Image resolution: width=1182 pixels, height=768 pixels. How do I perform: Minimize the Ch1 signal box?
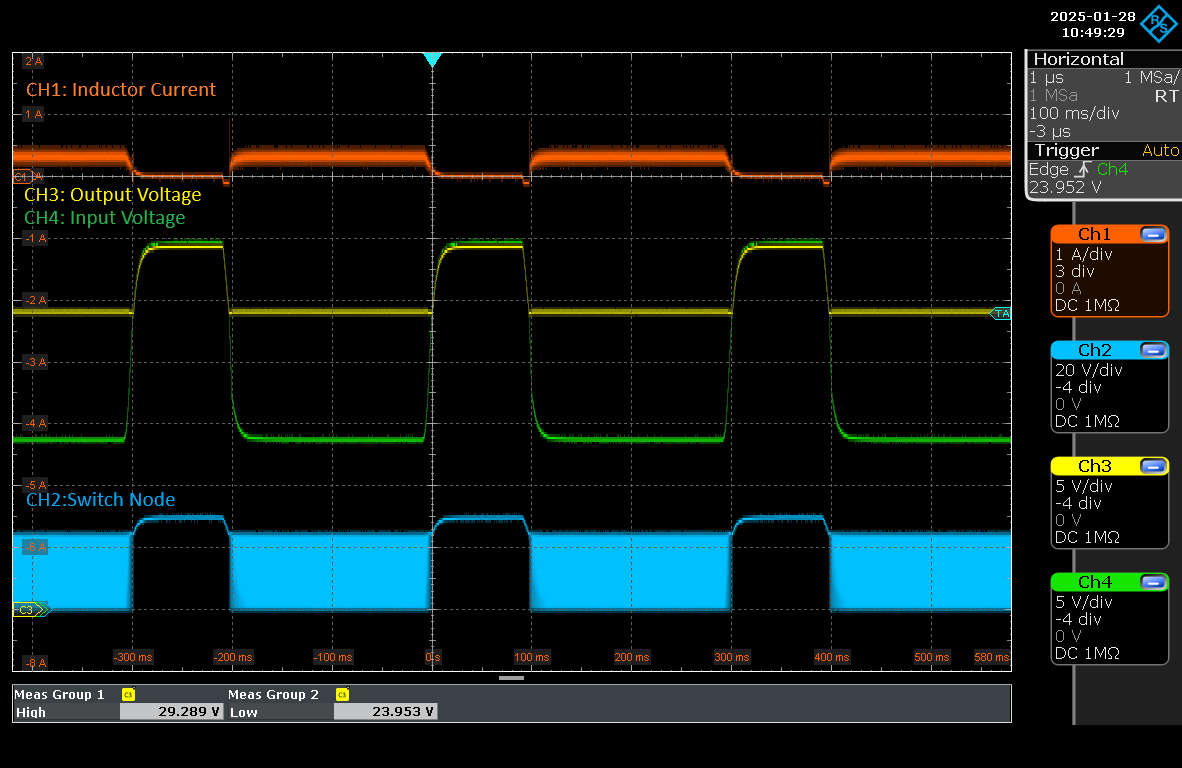(x=1153, y=234)
